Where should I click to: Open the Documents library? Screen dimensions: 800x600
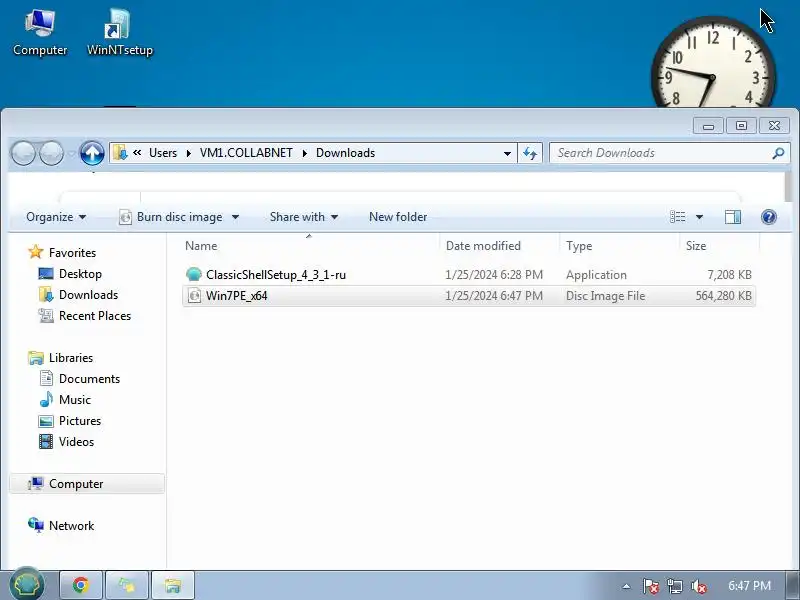(x=89, y=379)
